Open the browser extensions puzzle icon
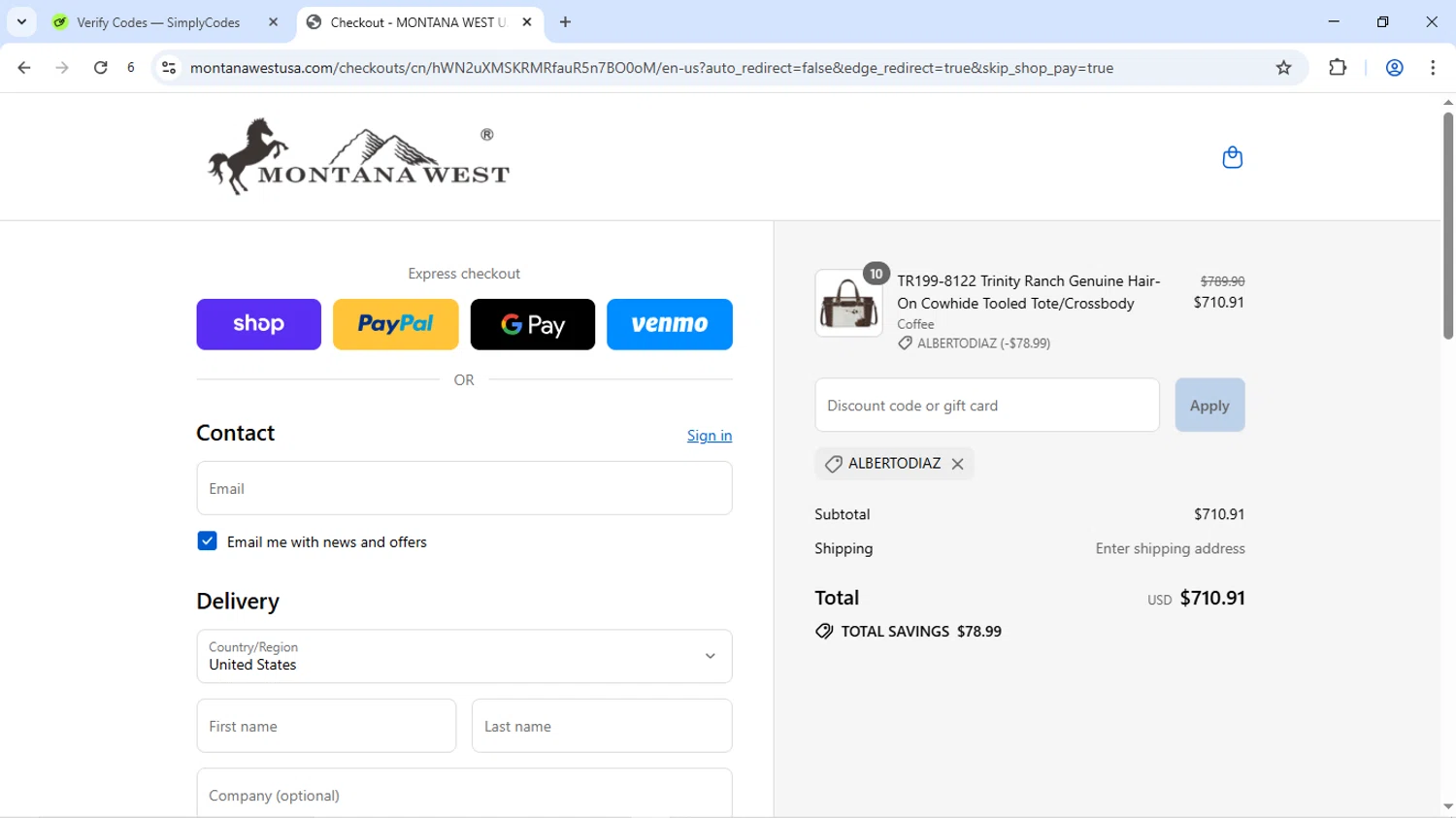The image size is (1456, 818). pos(1338,68)
